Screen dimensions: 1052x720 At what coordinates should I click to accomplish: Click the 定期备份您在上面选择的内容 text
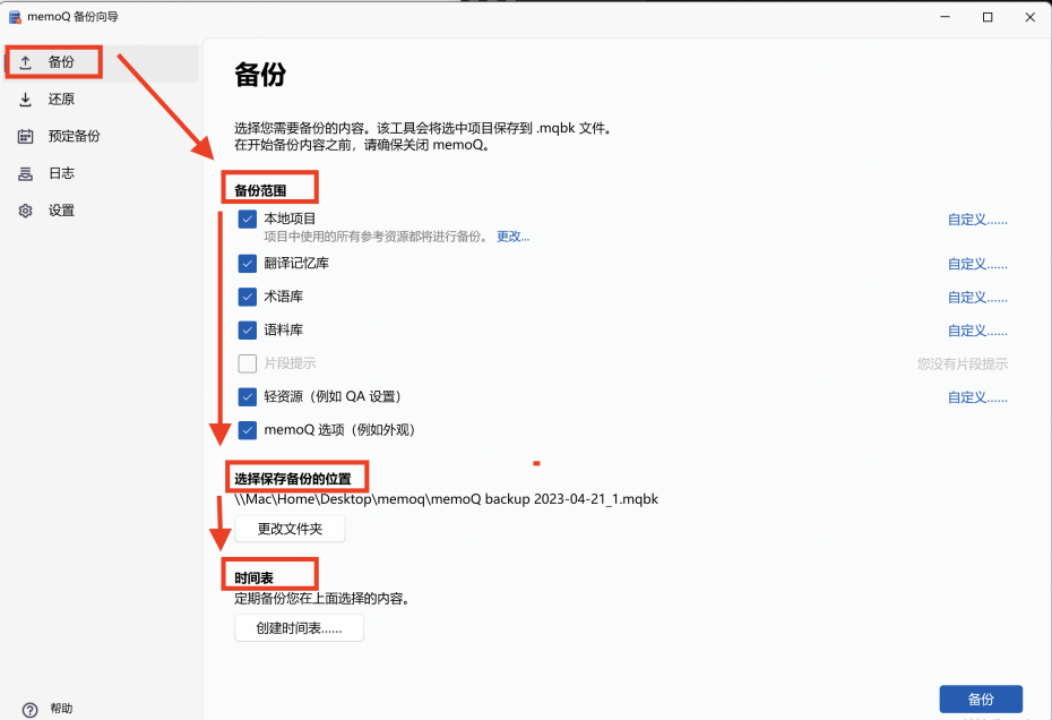[322, 599]
